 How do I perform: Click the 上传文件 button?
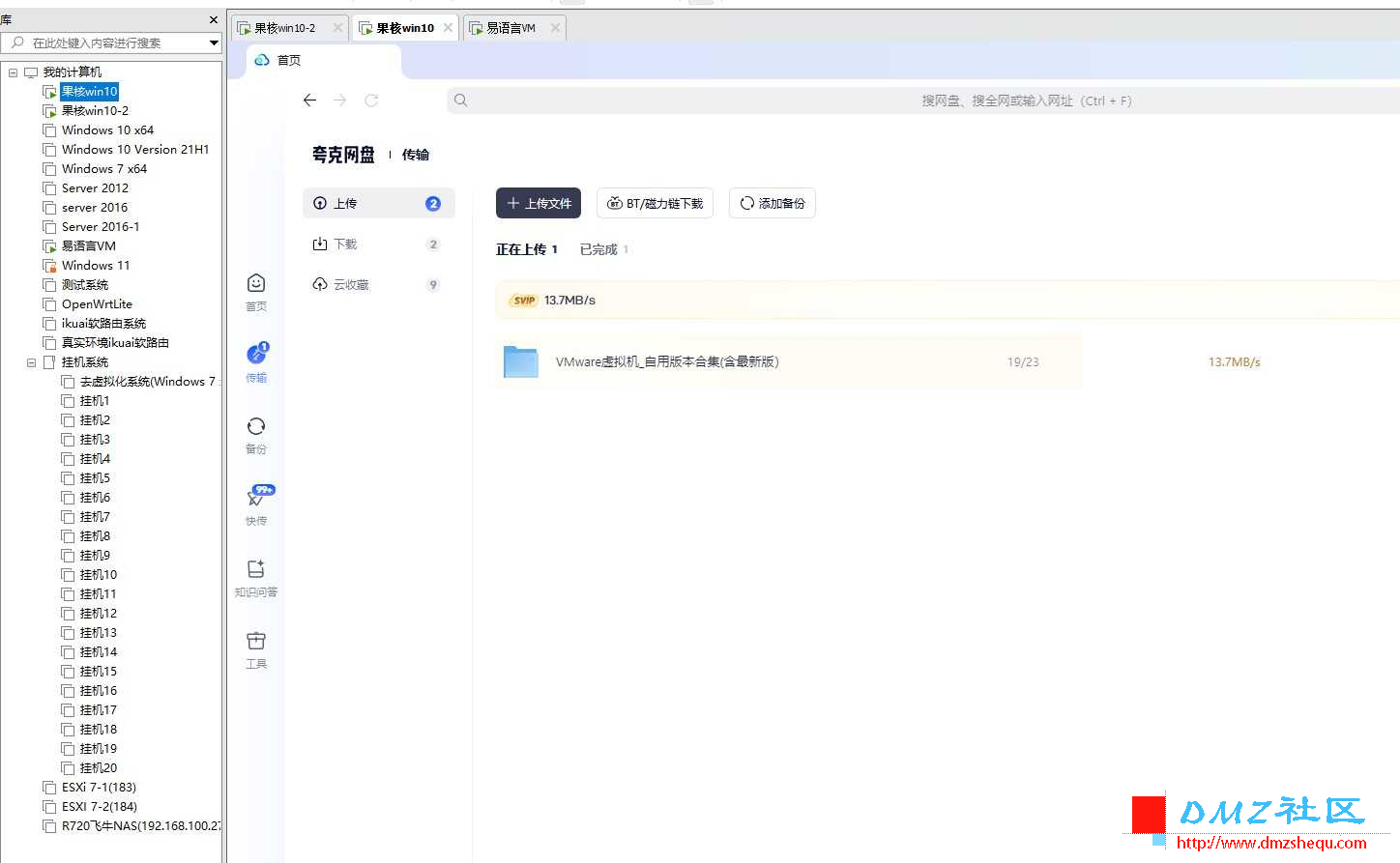coord(539,203)
